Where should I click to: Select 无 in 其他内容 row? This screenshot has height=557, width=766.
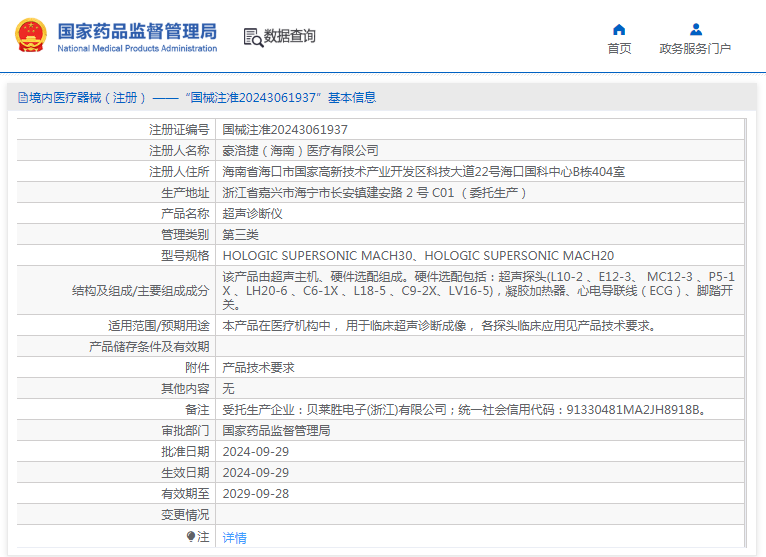coord(228,388)
